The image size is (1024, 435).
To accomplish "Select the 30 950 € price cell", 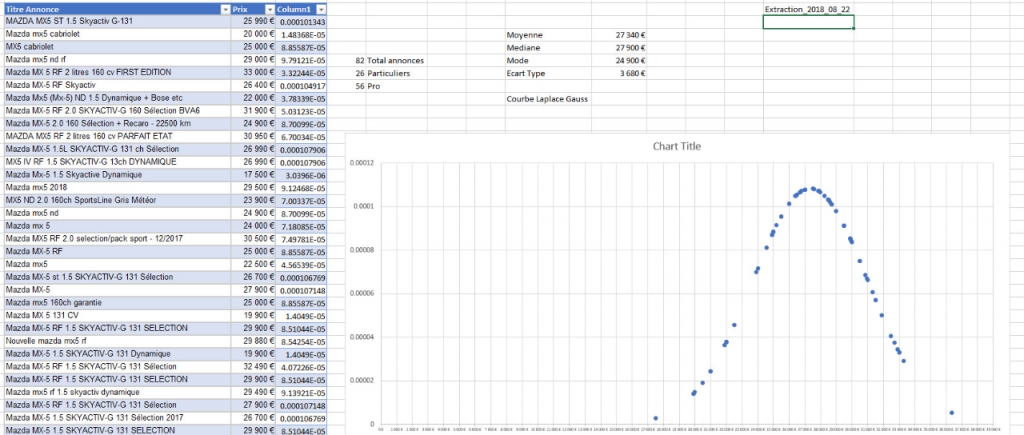I will tap(253, 137).
